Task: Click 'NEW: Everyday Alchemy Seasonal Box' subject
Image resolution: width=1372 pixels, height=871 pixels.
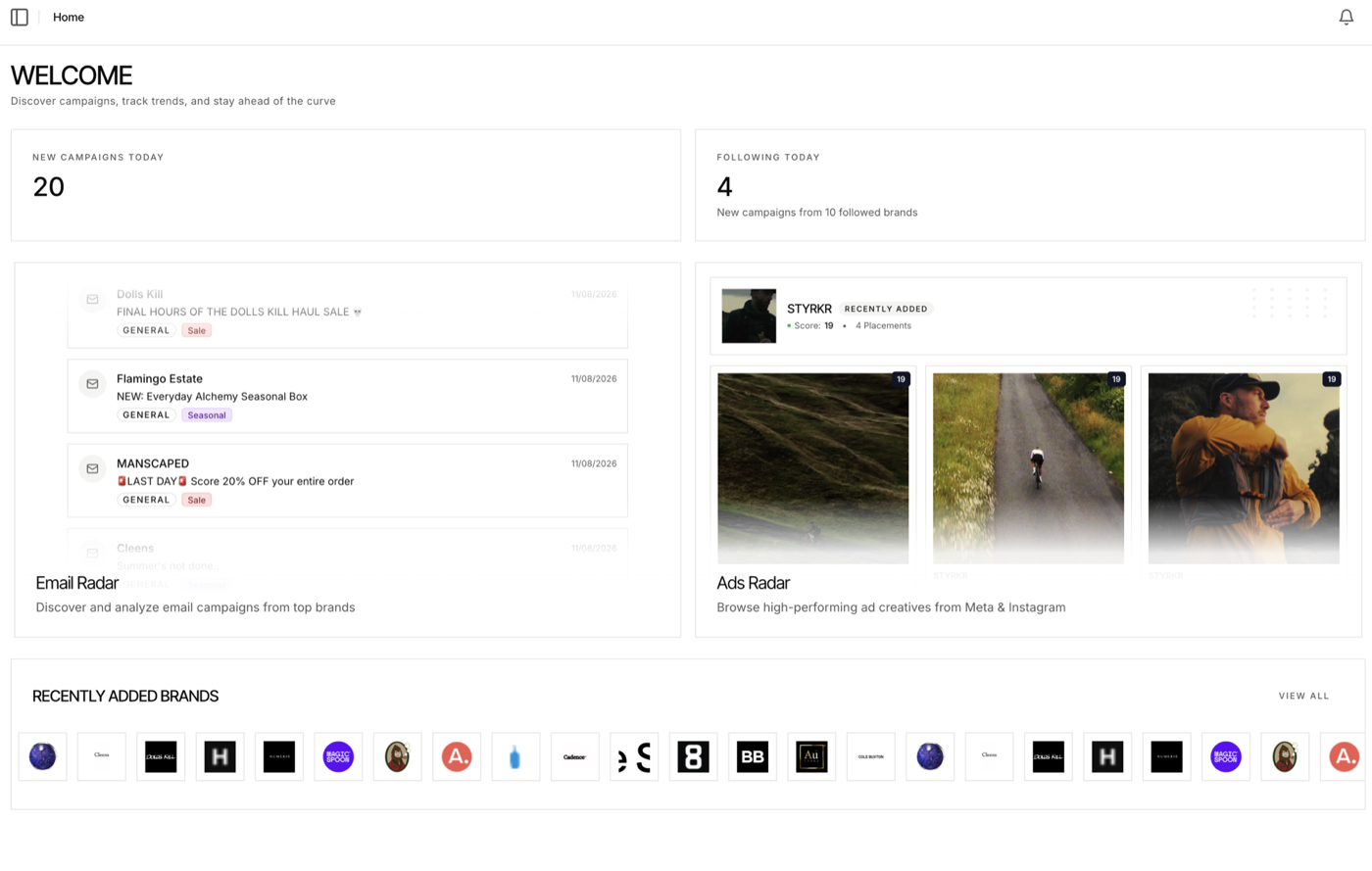Action: click(212, 397)
